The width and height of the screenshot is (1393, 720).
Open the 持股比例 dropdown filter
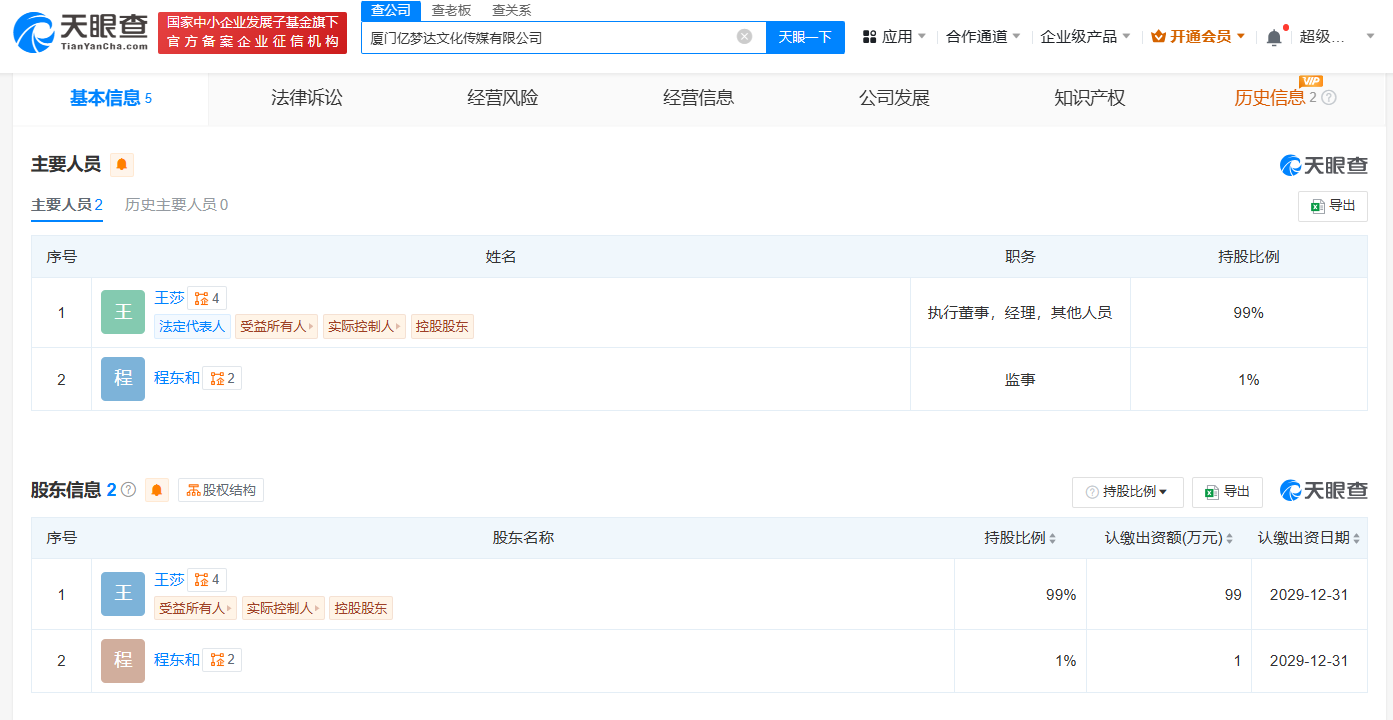[x=1127, y=492]
